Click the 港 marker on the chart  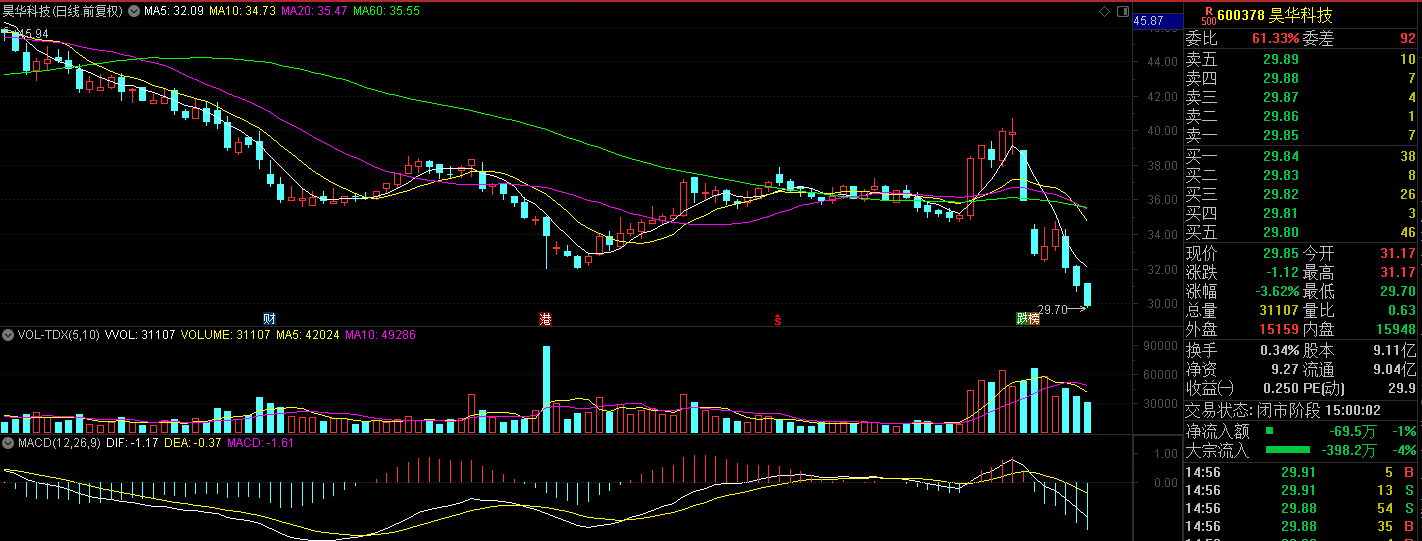tap(545, 318)
